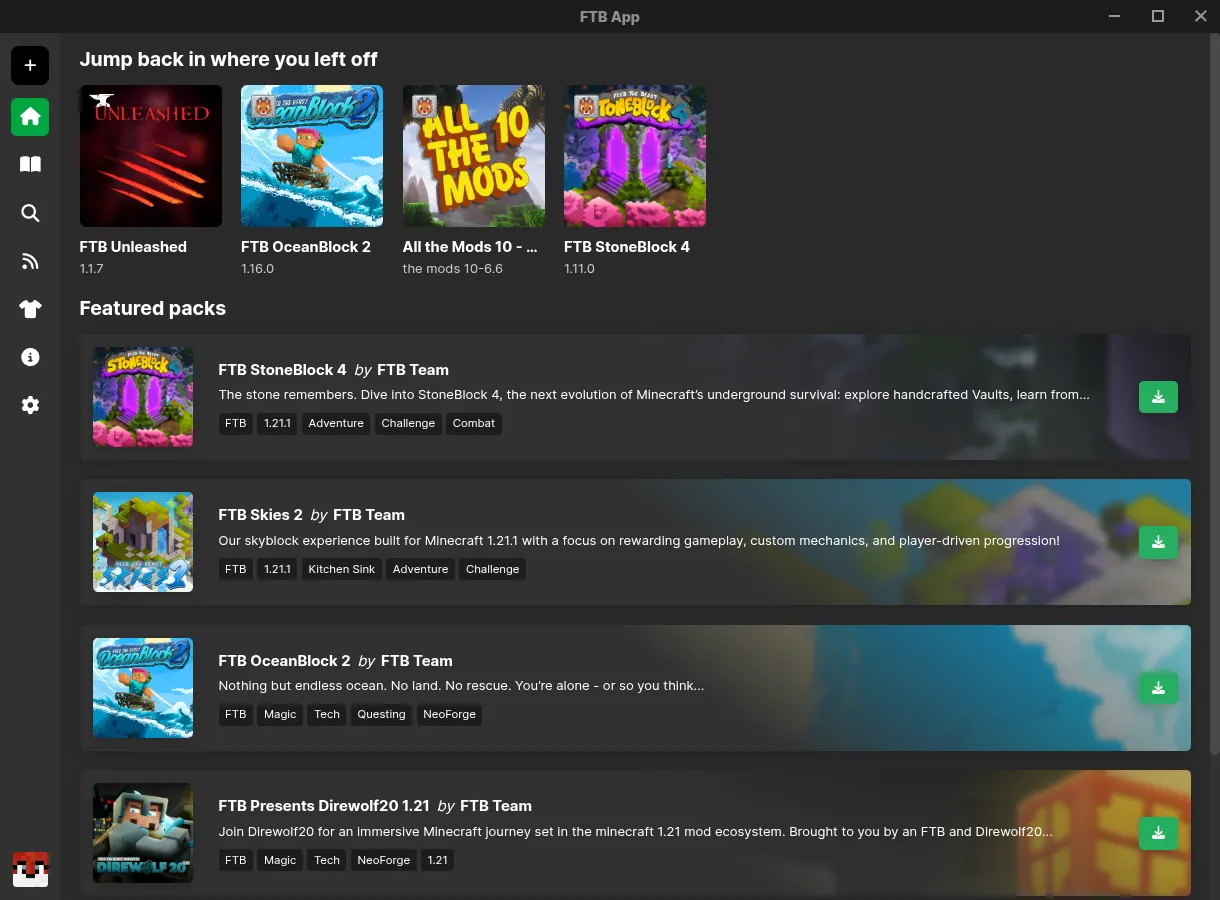Open the FTB StoneBlock 4 featured title
The image size is (1220, 900).
[x=283, y=370]
